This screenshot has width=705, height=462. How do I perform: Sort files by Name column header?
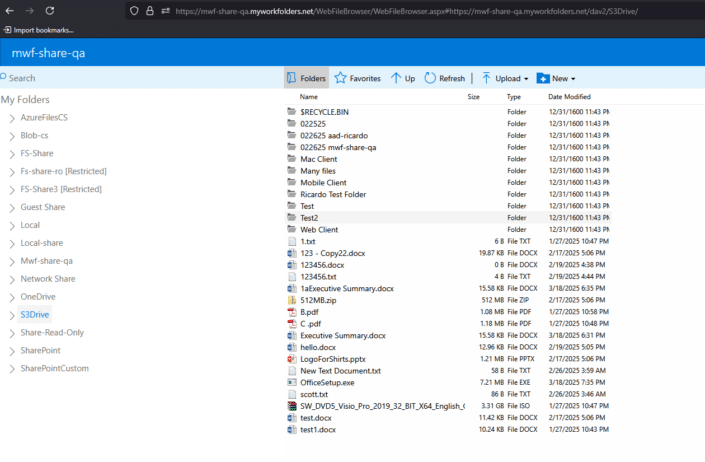(309, 97)
